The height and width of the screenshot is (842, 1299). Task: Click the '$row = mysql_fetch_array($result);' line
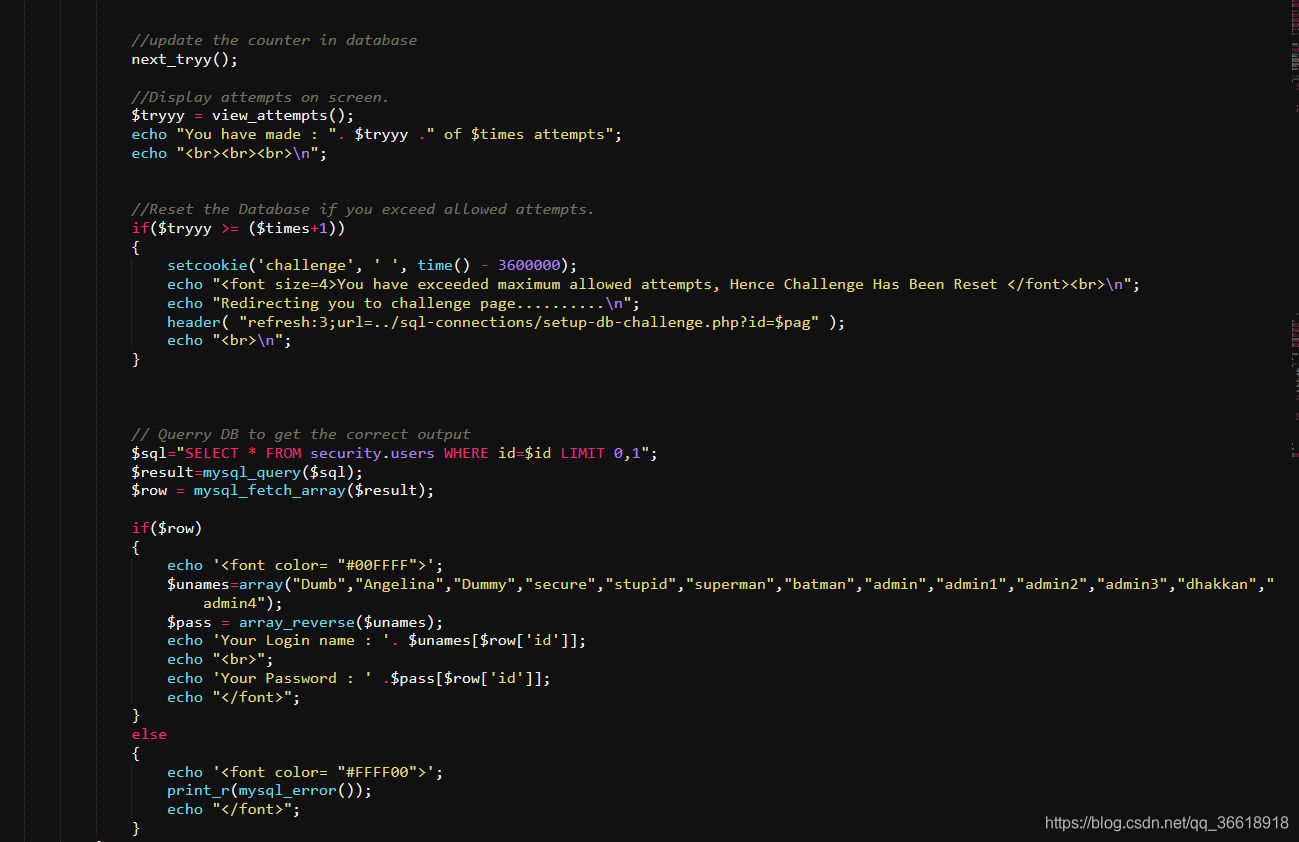click(283, 490)
